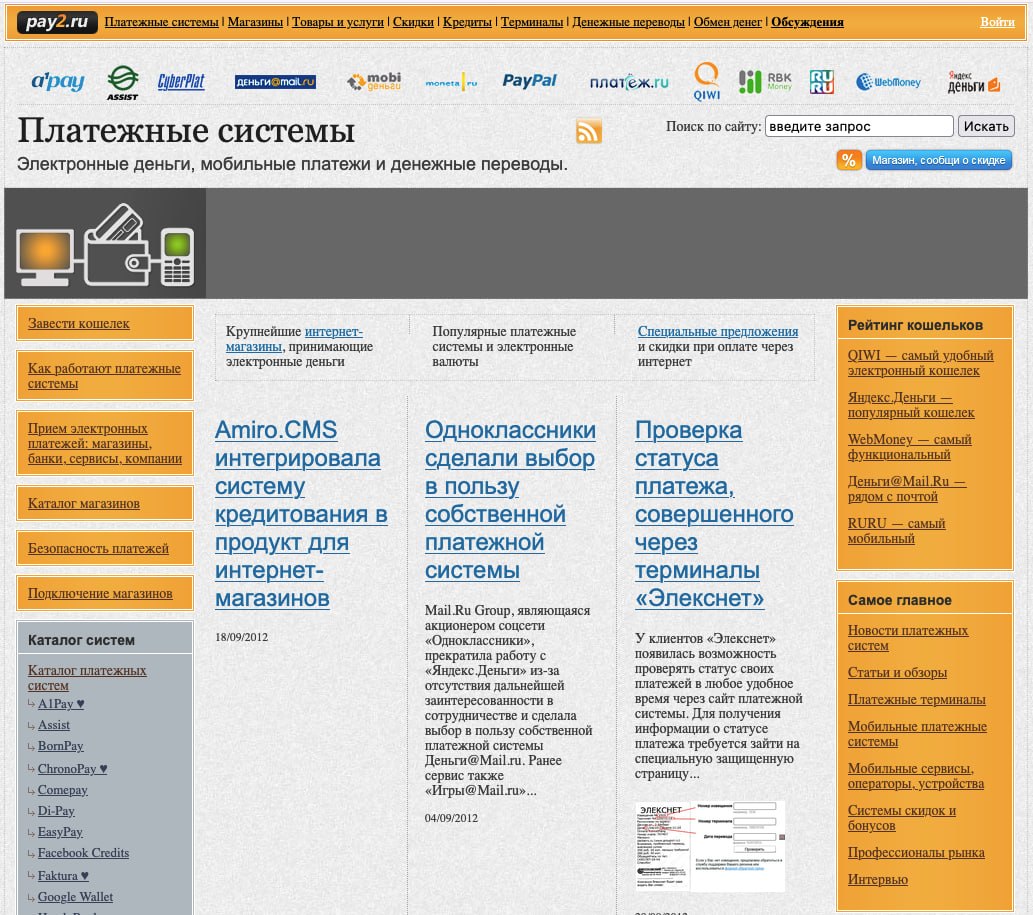The image size is (1033, 915).
Task: Open Терминалы in top menu
Action: coord(532,22)
